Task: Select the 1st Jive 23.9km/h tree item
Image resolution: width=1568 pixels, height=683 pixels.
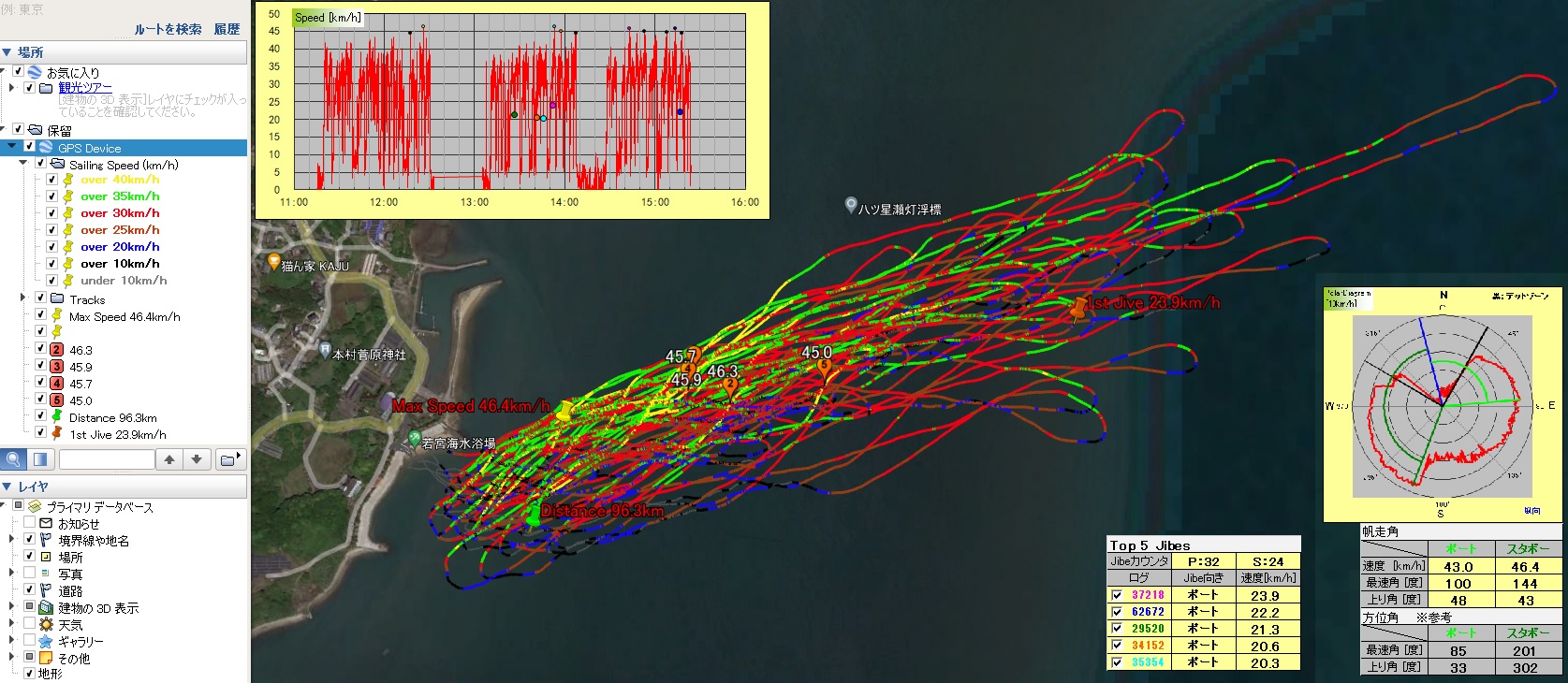Action: [118, 435]
